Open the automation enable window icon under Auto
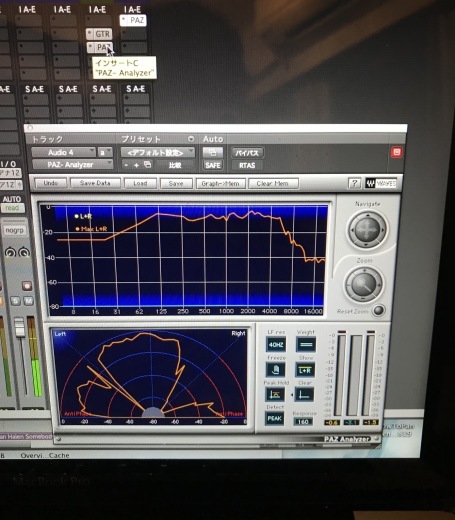This screenshot has height=520, width=455. tap(213, 153)
